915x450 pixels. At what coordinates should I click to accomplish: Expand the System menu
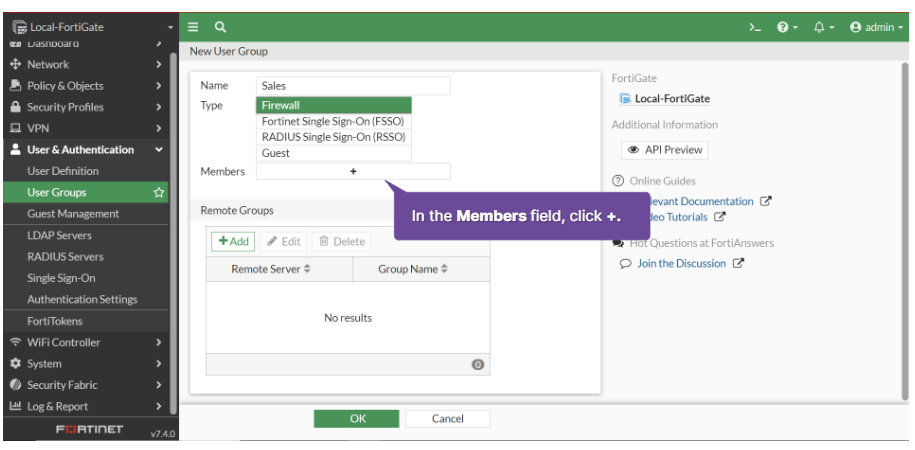tap(86, 364)
